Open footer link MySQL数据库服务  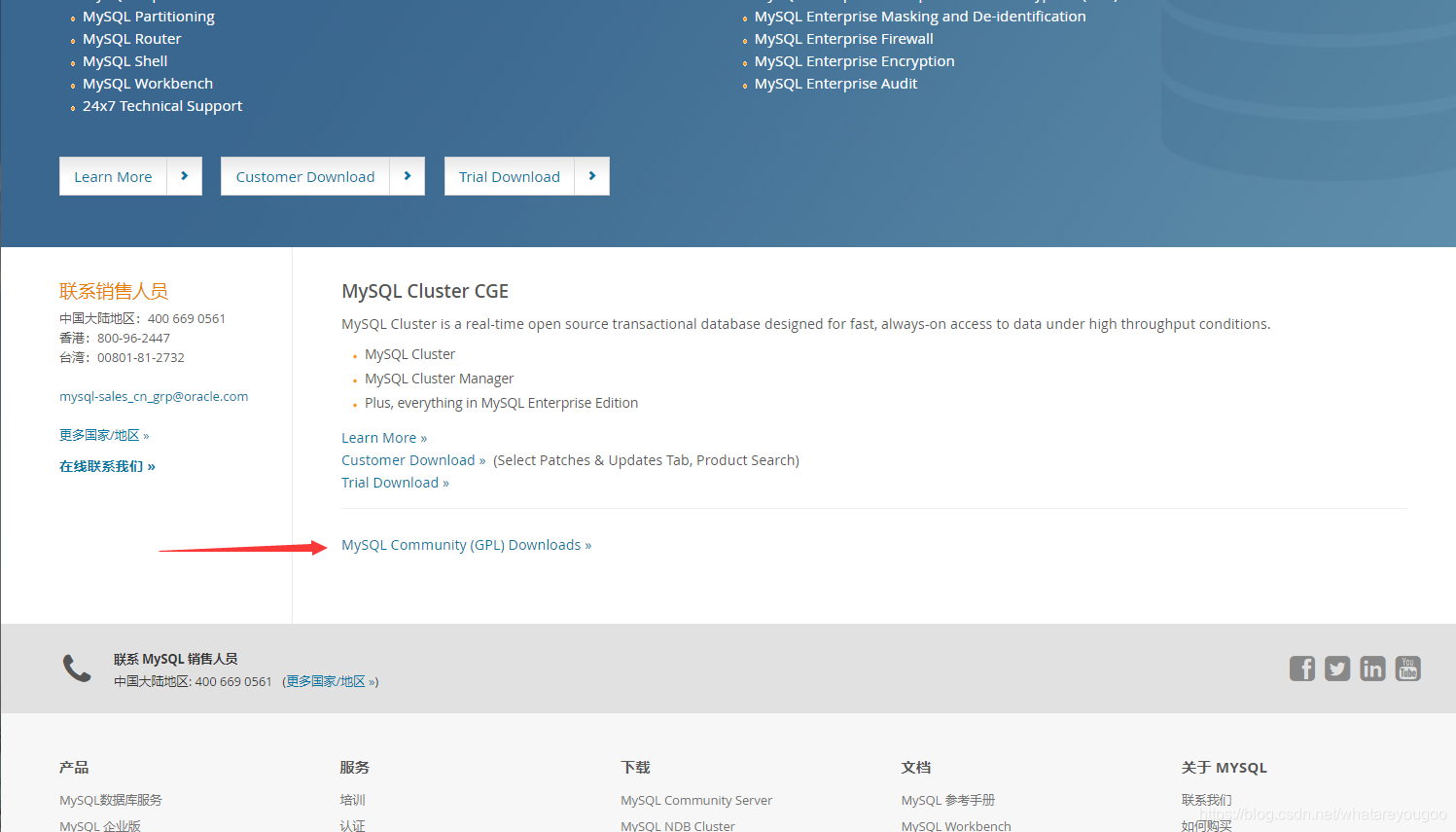tap(111, 800)
